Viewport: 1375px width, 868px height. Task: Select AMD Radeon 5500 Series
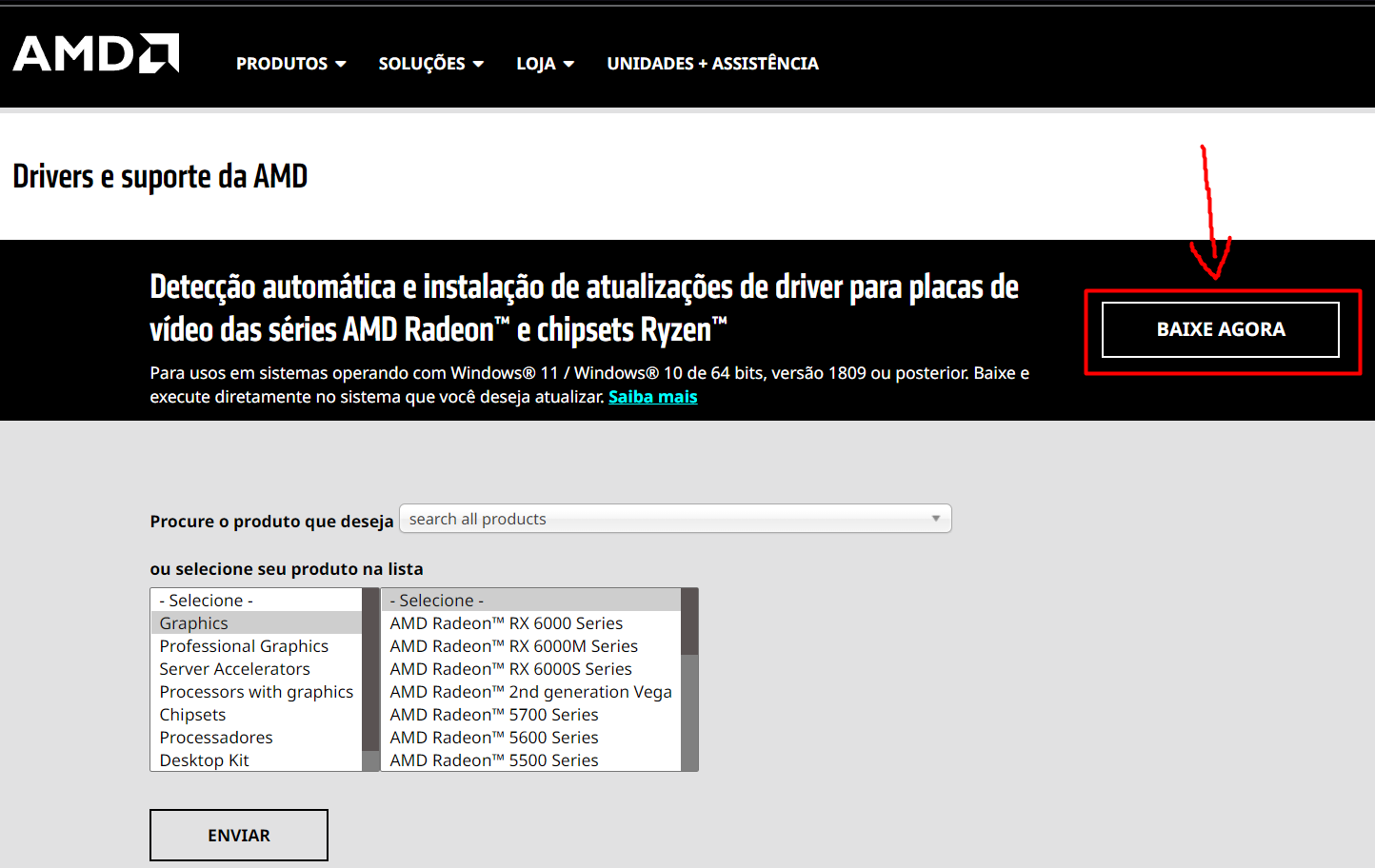click(x=531, y=760)
